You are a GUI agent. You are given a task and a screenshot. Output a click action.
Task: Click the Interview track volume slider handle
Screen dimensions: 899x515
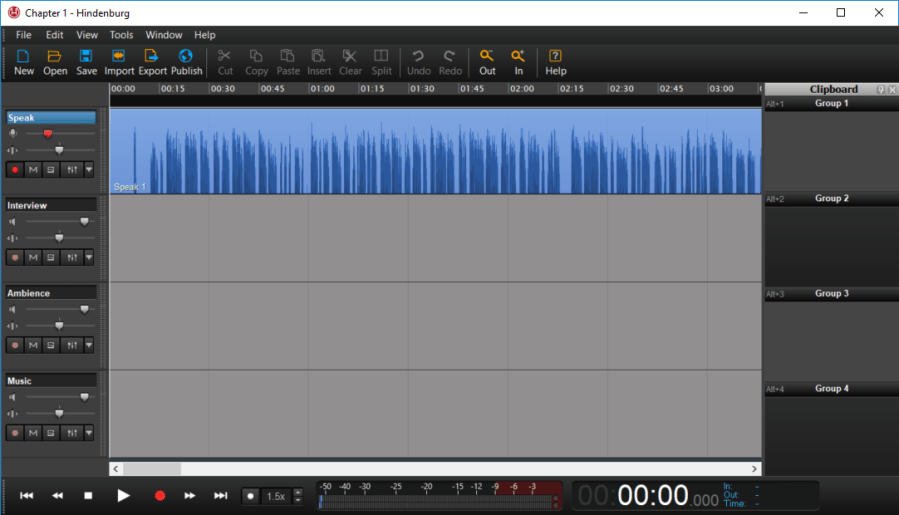point(84,222)
